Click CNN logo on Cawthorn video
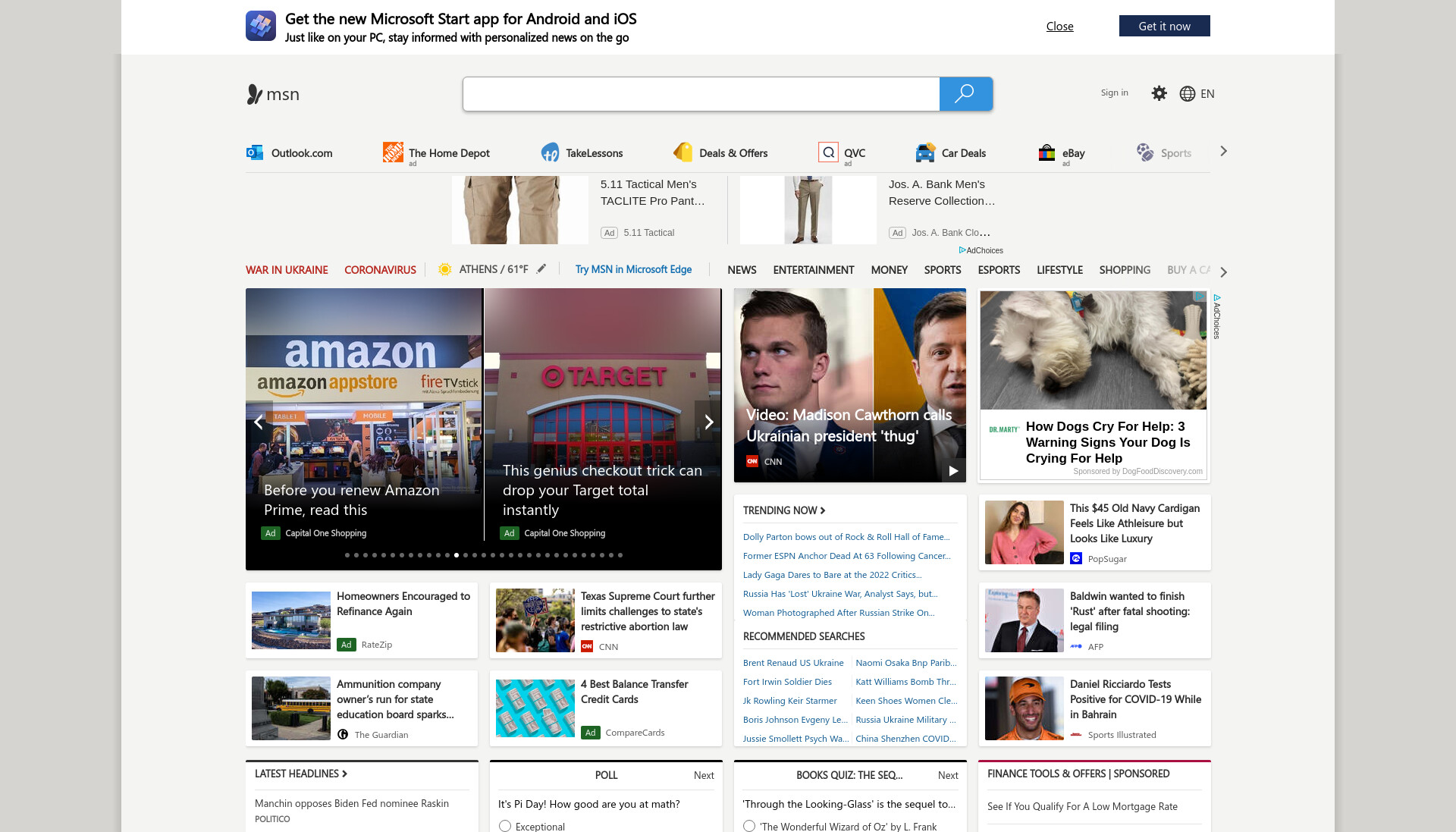This screenshot has width=1456, height=832. (x=752, y=461)
